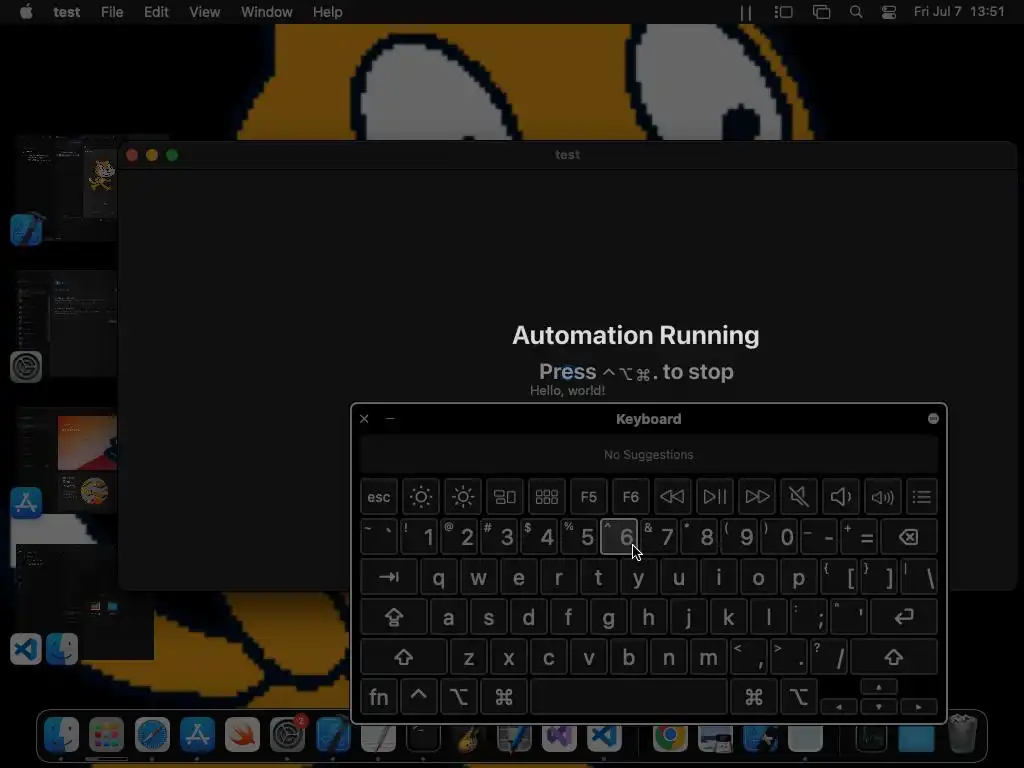
Task: Toggle the left option key
Action: (x=458, y=697)
